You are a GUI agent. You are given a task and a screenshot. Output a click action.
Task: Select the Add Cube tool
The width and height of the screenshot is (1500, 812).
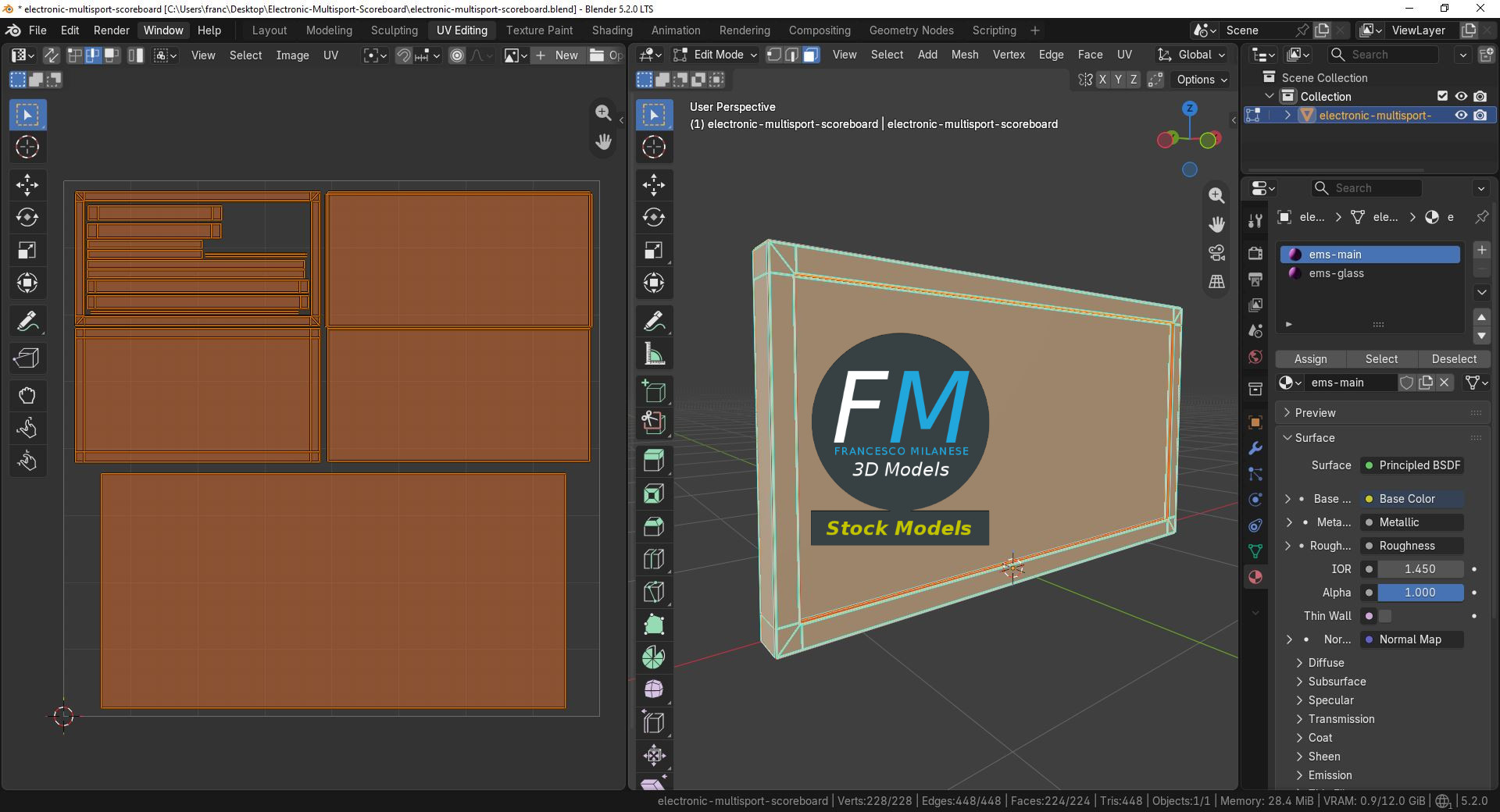pos(654,391)
